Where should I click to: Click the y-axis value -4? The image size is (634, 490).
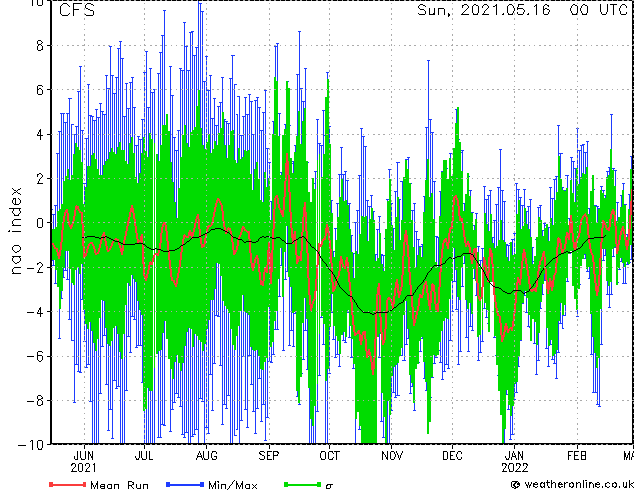(x=35, y=312)
